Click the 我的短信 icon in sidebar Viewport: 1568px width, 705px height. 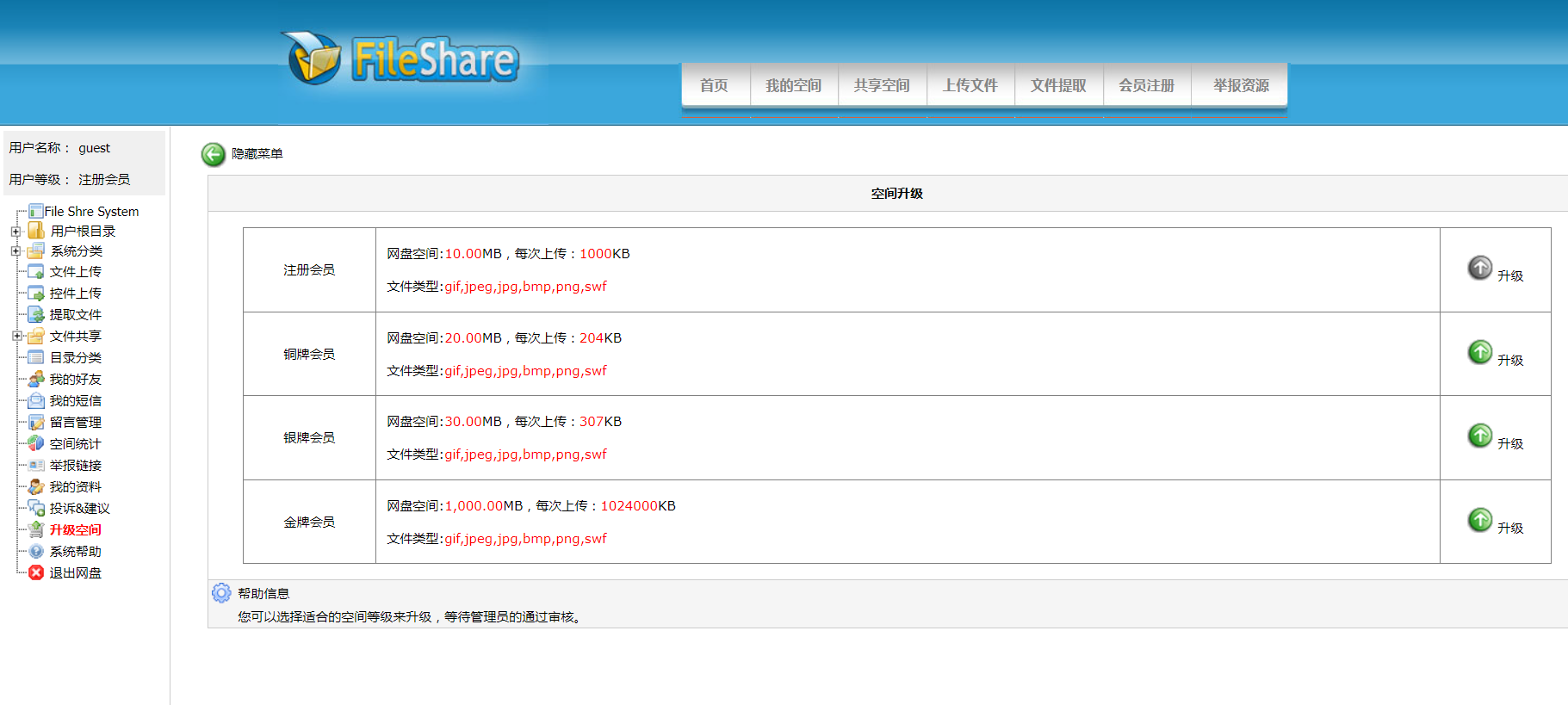35,400
